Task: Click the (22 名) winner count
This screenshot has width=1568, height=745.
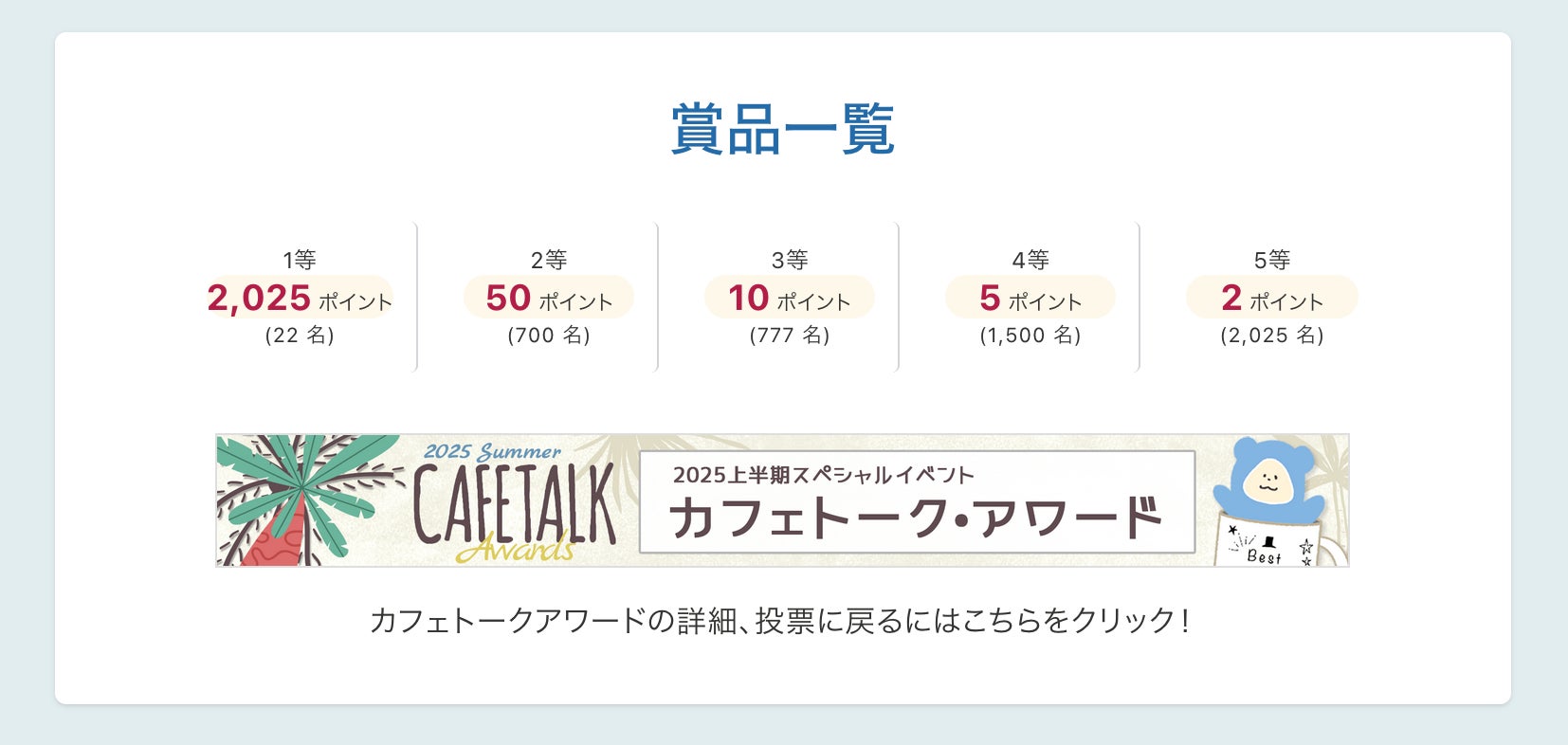Action: tap(300, 336)
